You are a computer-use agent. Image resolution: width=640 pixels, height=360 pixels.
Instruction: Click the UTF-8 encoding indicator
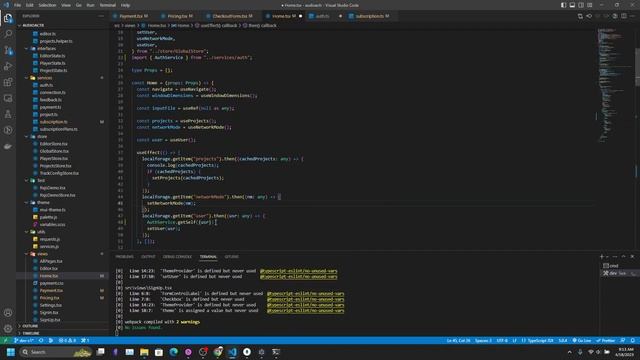pyautogui.click(x=502, y=340)
